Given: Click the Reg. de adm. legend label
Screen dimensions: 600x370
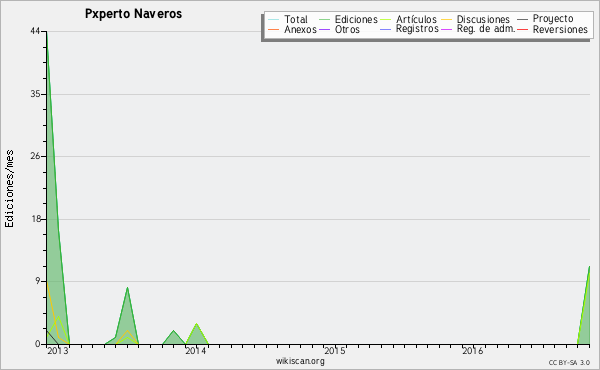Looking at the screenshot, I should [486, 29].
